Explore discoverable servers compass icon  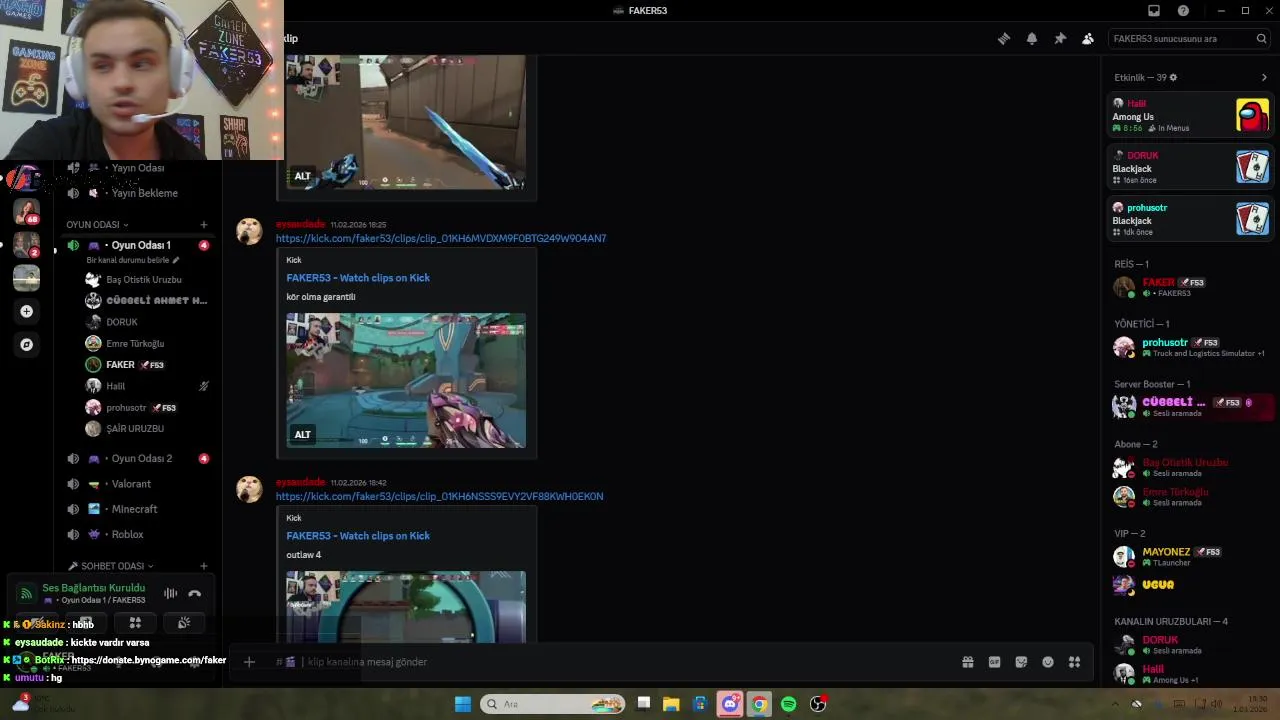tap(26, 344)
